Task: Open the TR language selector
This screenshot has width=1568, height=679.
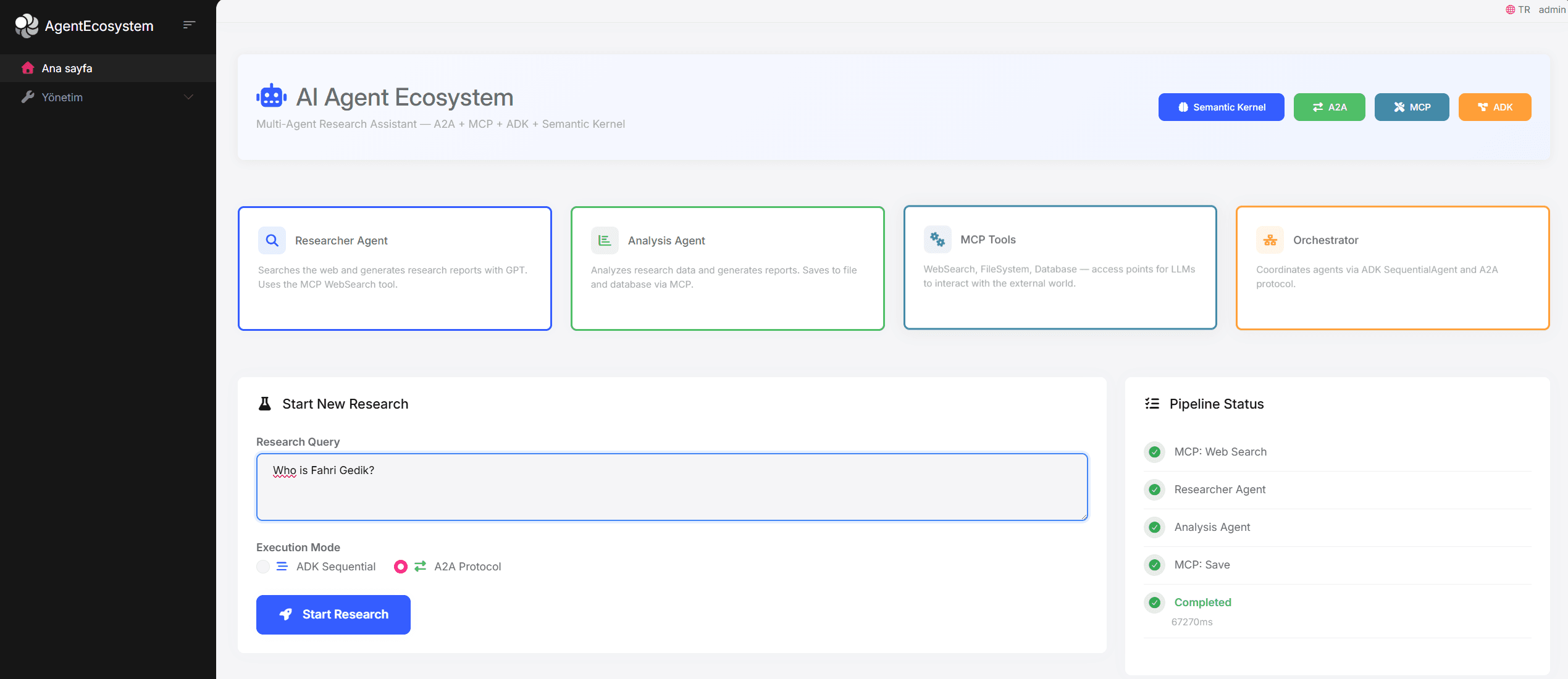Action: pos(1524,9)
